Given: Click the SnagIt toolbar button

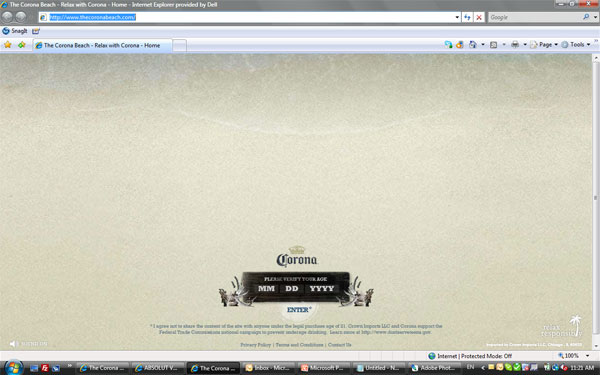Looking at the screenshot, I should click(x=15, y=31).
